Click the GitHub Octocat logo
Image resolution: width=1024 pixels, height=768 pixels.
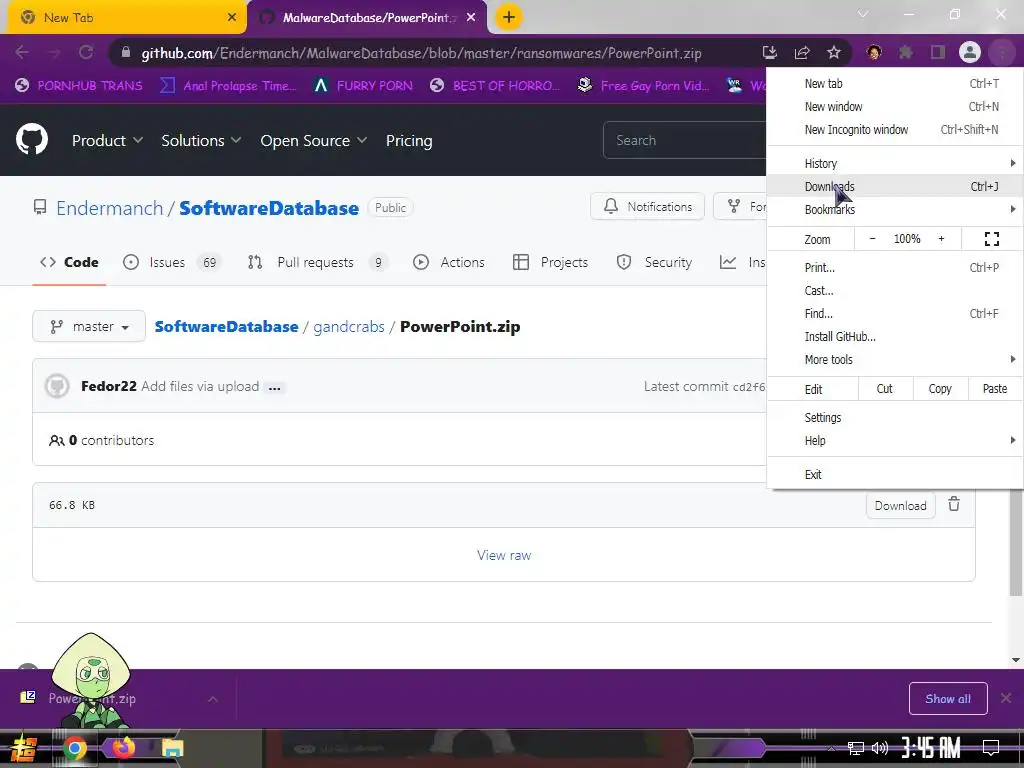pos(31,139)
